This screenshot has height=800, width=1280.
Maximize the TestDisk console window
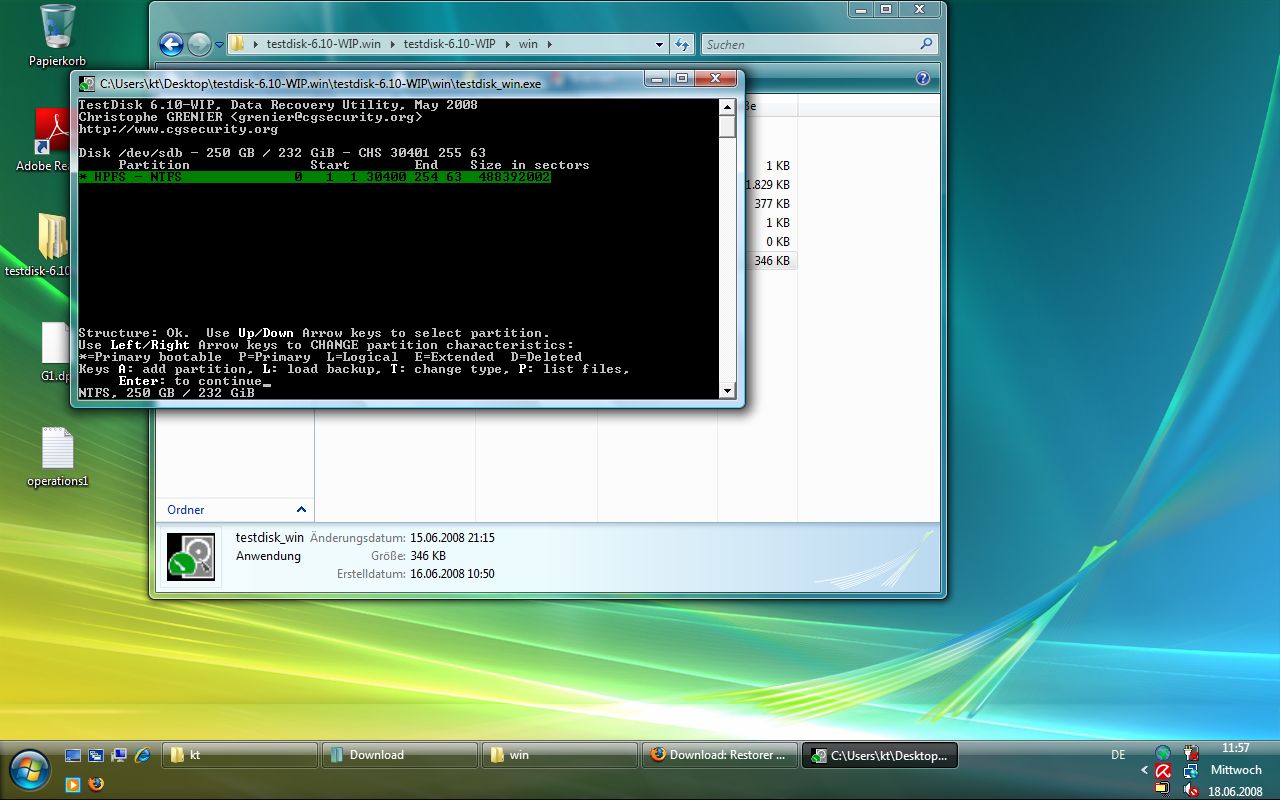click(x=682, y=78)
